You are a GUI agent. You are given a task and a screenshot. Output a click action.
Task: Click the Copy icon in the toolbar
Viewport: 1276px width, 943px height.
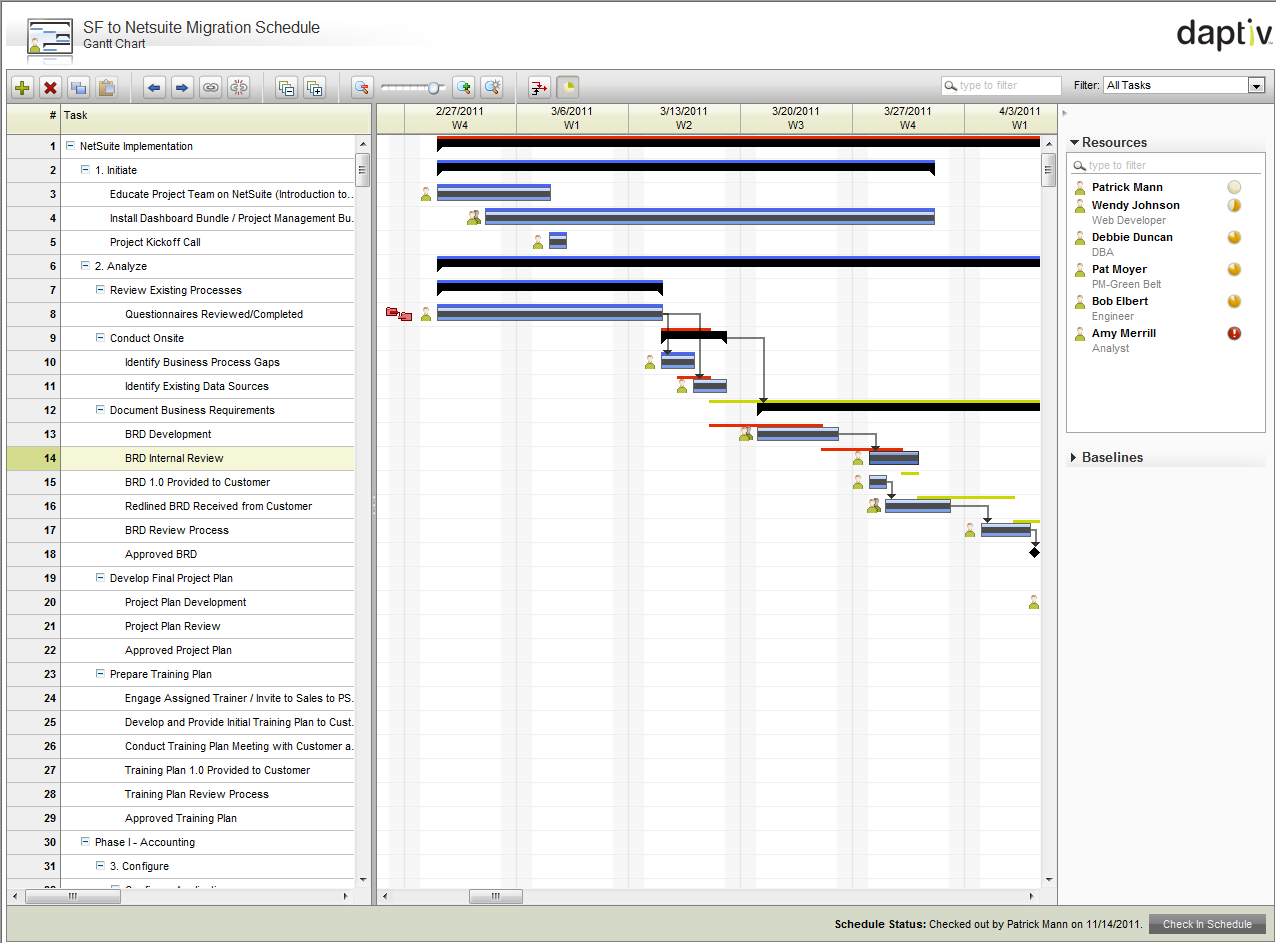point(78,88)
